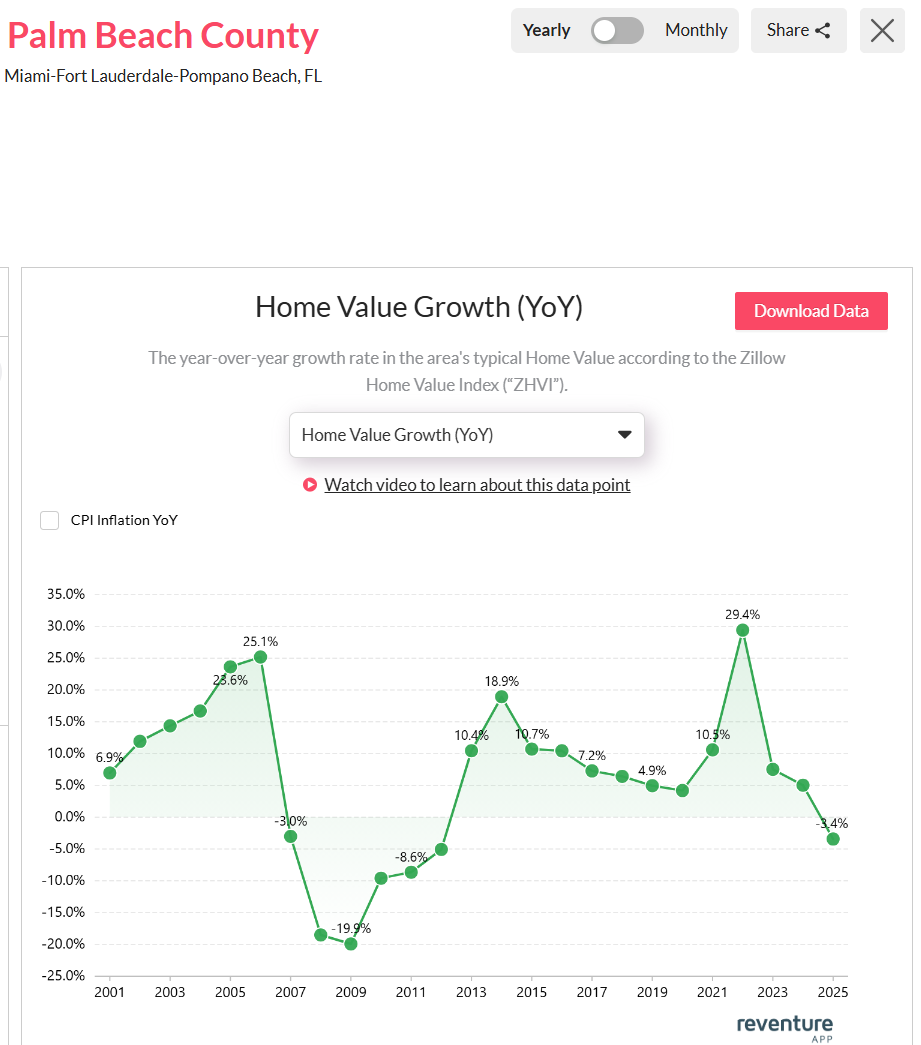921x1045 pixels.
Task: Enable the CPI Inflation YoY checkbox
Action: [x=49, y=520]
